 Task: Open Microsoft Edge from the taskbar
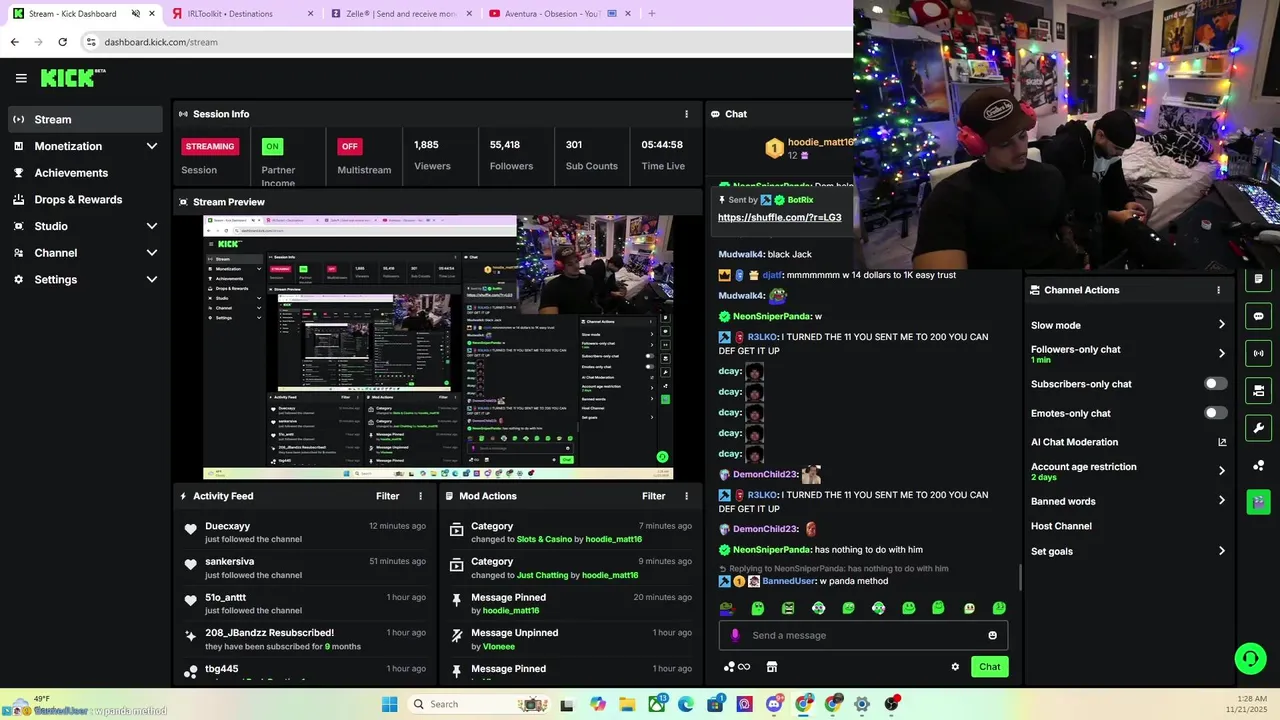(686, 704)
